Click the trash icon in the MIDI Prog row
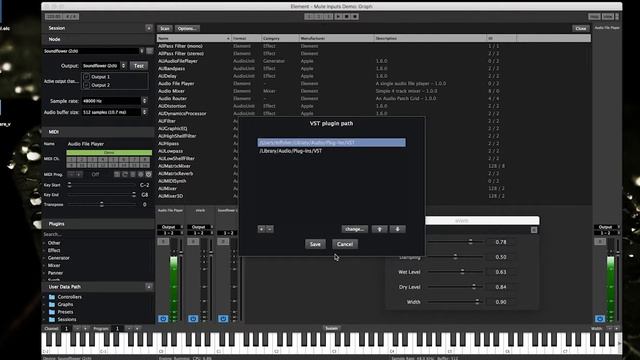The width and height of the screenshot is (640, 360). 133,174
